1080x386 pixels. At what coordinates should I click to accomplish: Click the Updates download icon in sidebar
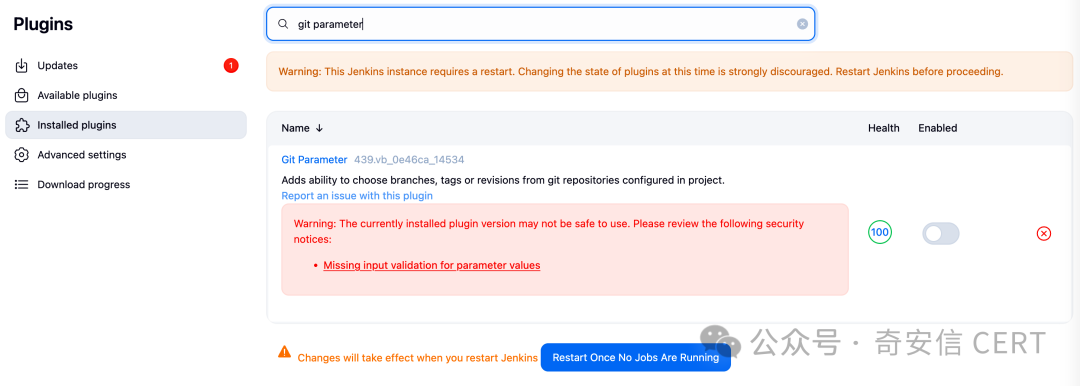(x=21, y=65)
